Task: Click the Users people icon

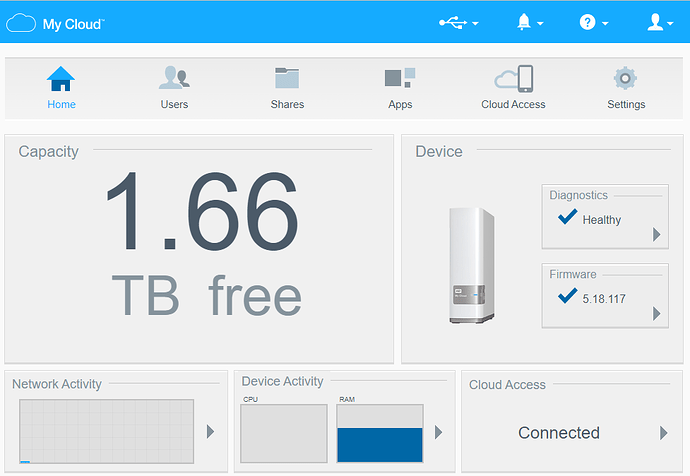Action: pyautogui.click(x=174, y=77)
